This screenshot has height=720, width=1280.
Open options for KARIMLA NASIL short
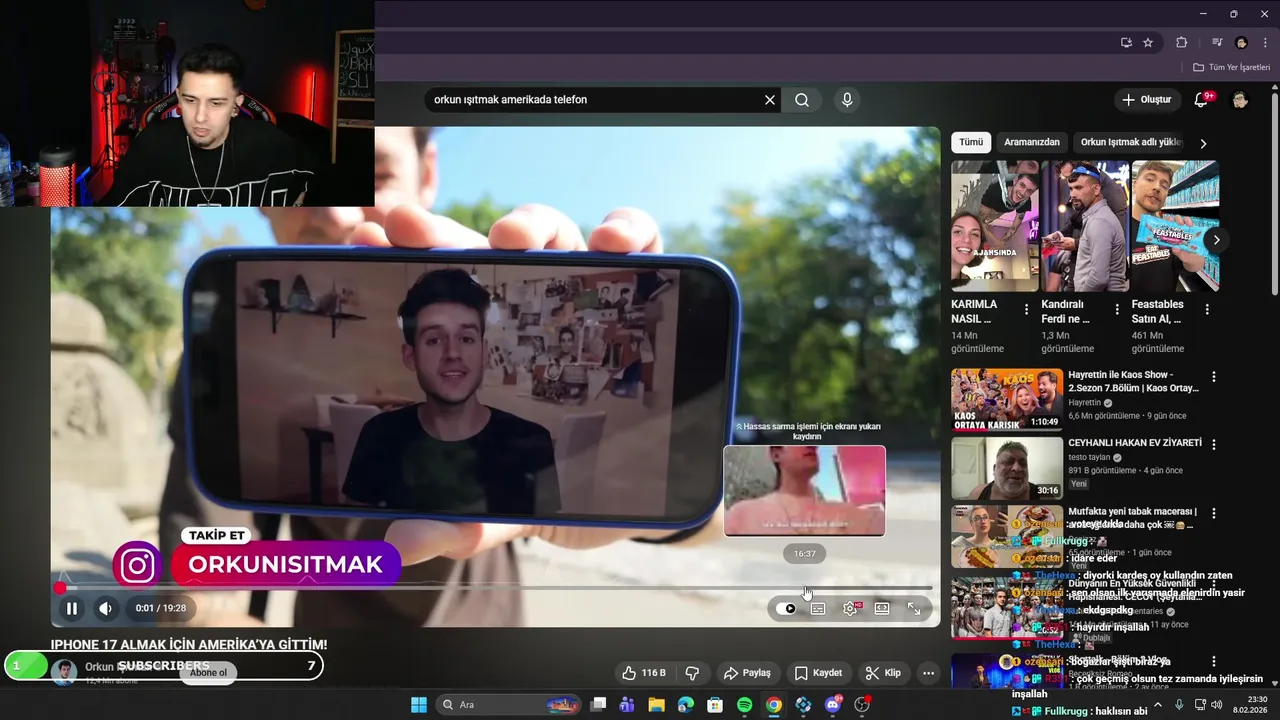(x=1026, y=310)
